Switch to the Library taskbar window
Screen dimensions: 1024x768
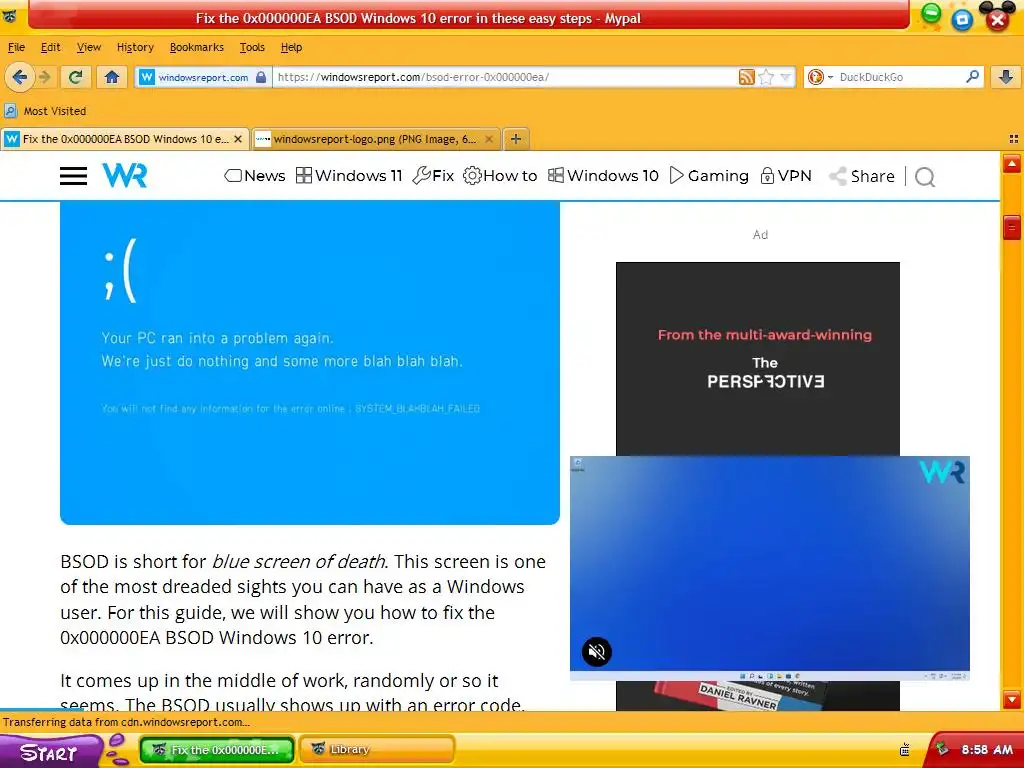(376, 750)
